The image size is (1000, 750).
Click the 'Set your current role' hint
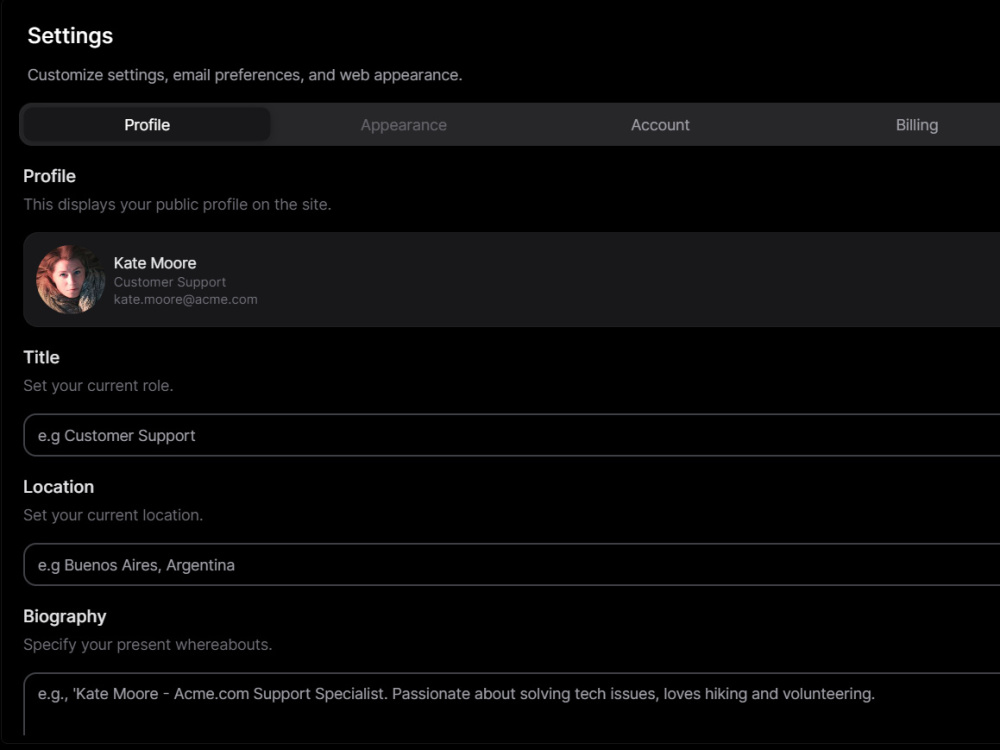(98, 385)
